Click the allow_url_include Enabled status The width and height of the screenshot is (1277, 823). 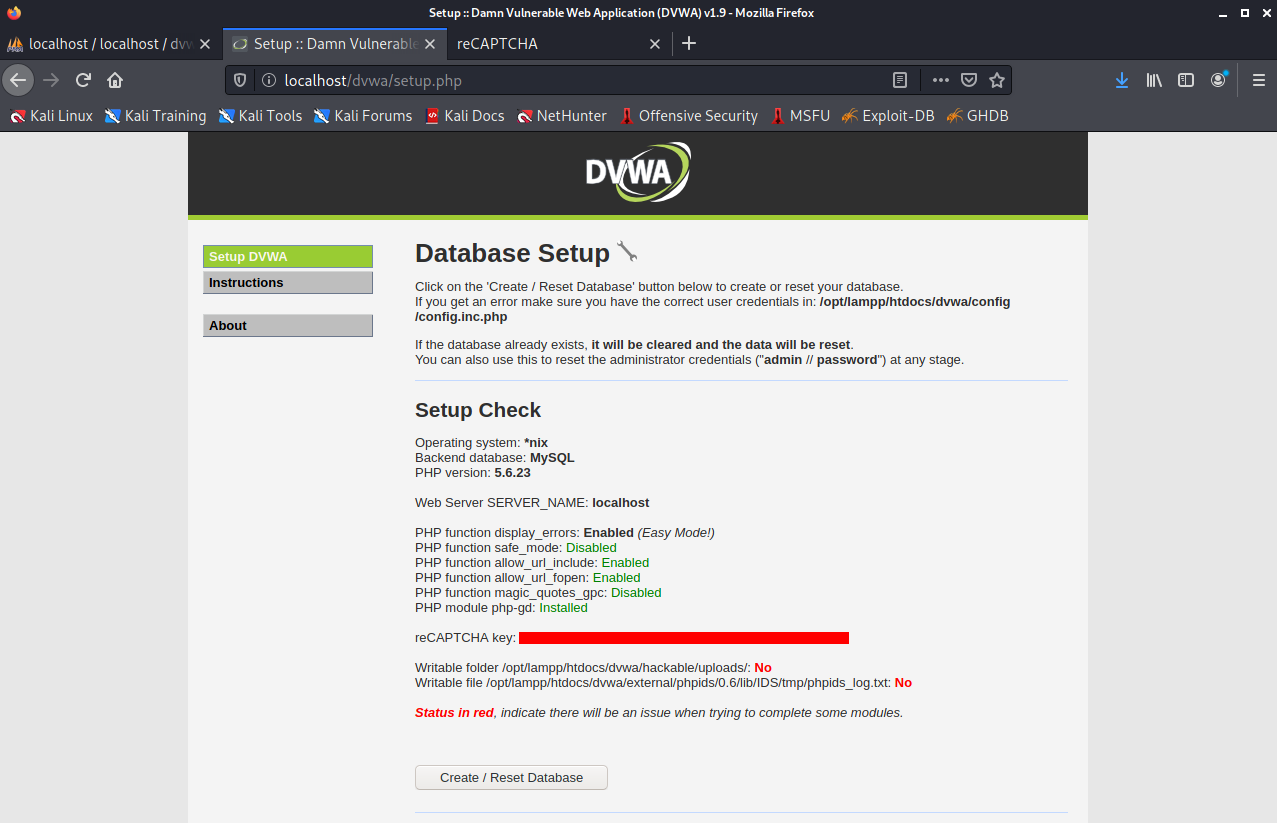pos(625,563)
